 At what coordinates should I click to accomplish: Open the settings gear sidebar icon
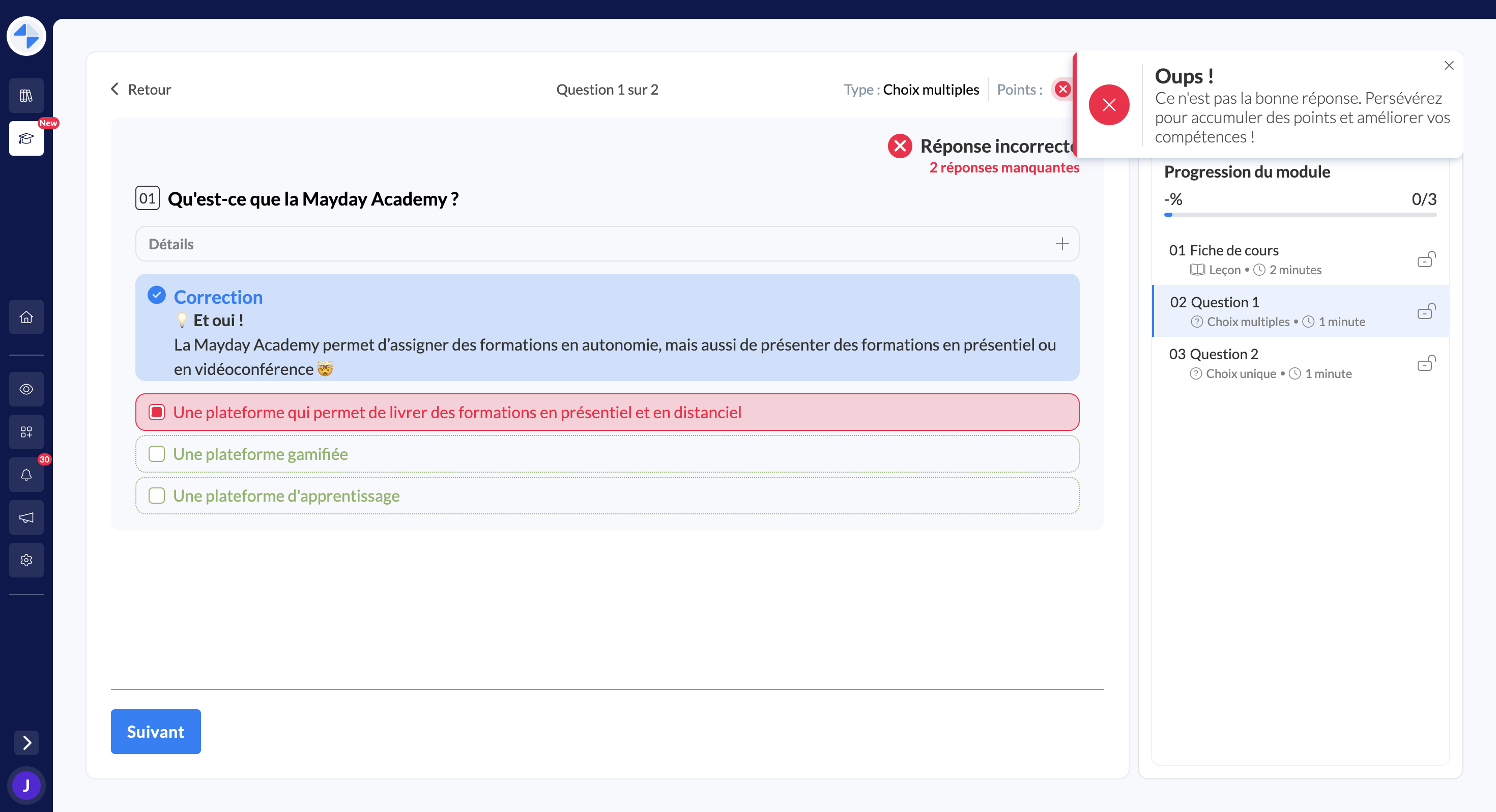pyautogui.click(x=26, y=560)
